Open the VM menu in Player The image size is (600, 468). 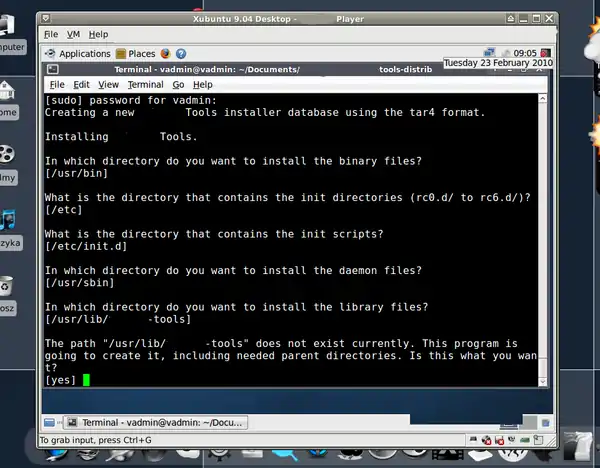pyautogui.click(x=73, y=34)
